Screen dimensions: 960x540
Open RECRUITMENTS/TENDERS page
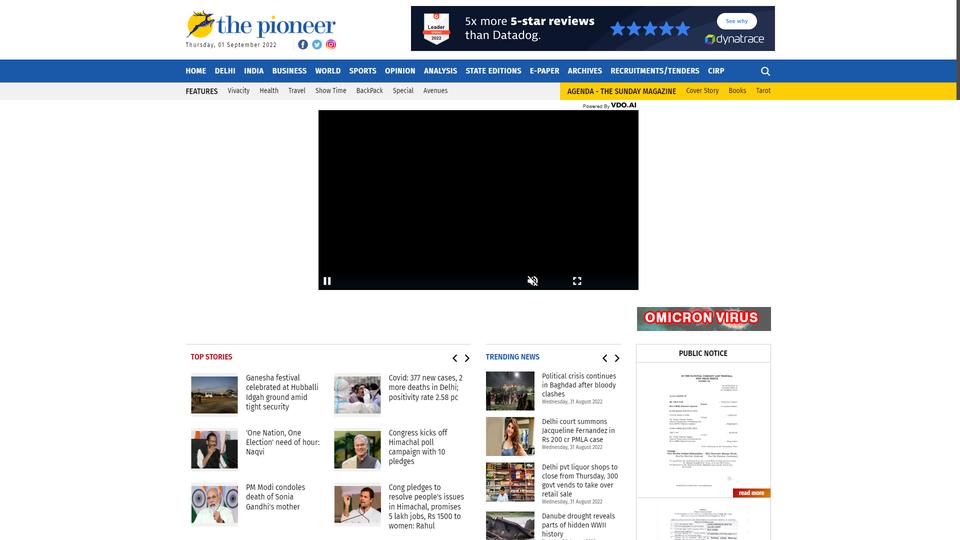(654, 71)
